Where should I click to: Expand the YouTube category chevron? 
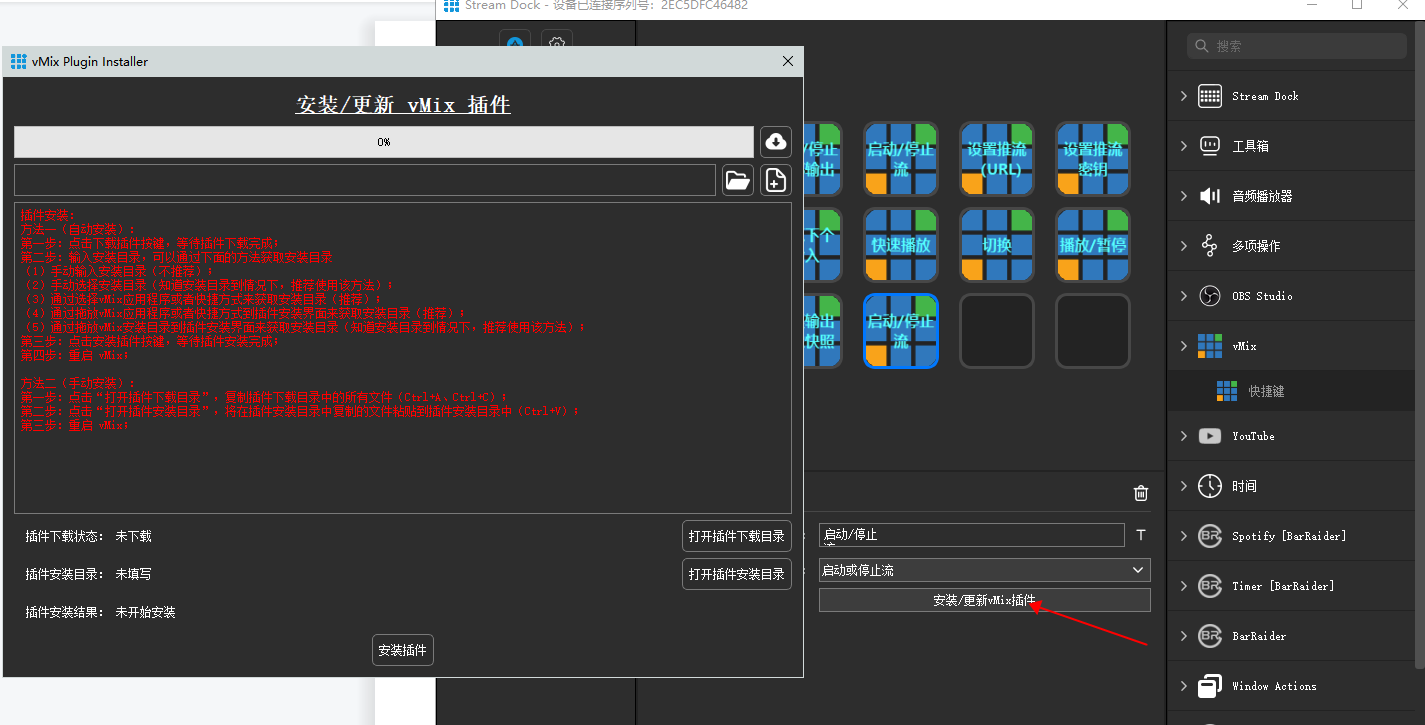point(1184,436)
